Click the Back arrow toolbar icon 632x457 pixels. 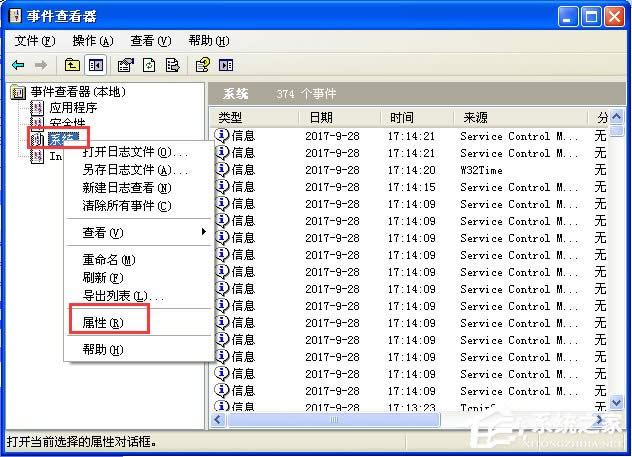[x=18, y=65]
